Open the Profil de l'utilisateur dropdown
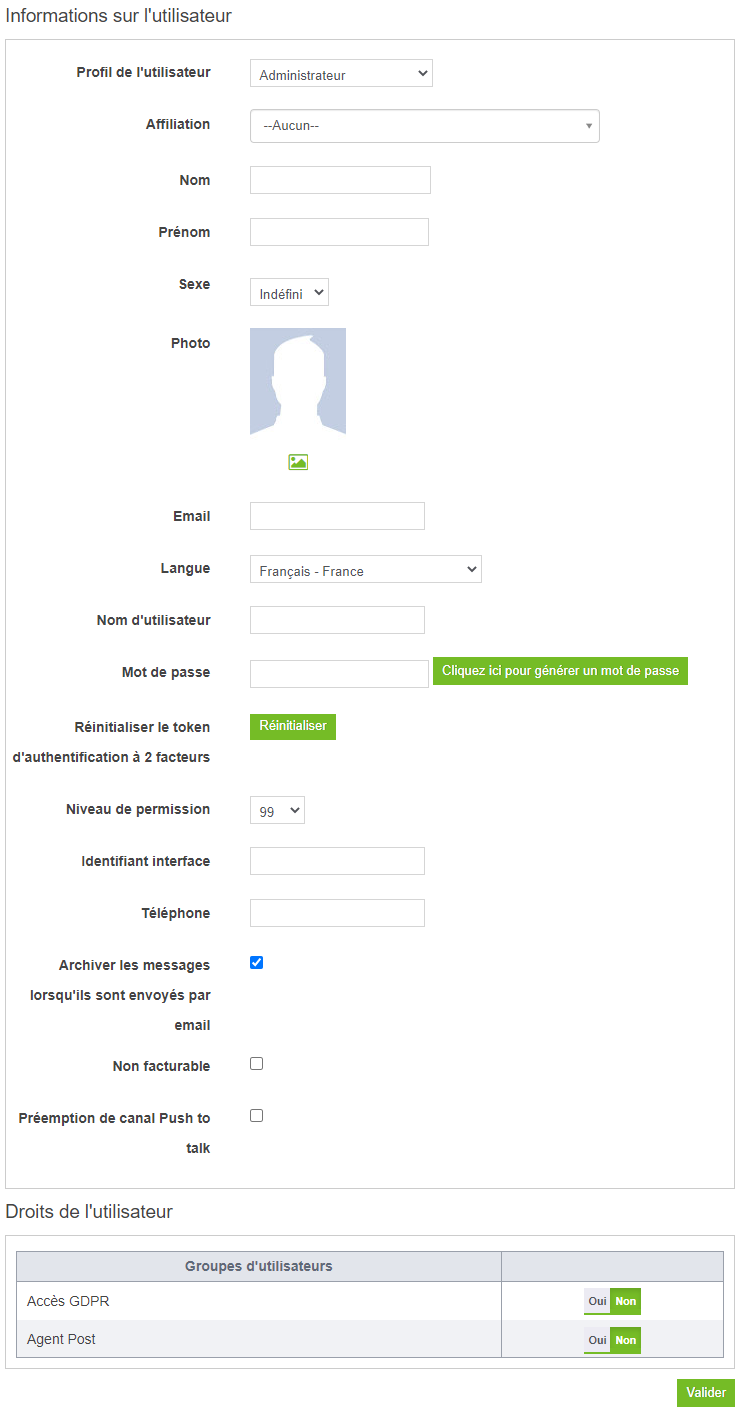743x1414 pixels. tap(341, 74)
